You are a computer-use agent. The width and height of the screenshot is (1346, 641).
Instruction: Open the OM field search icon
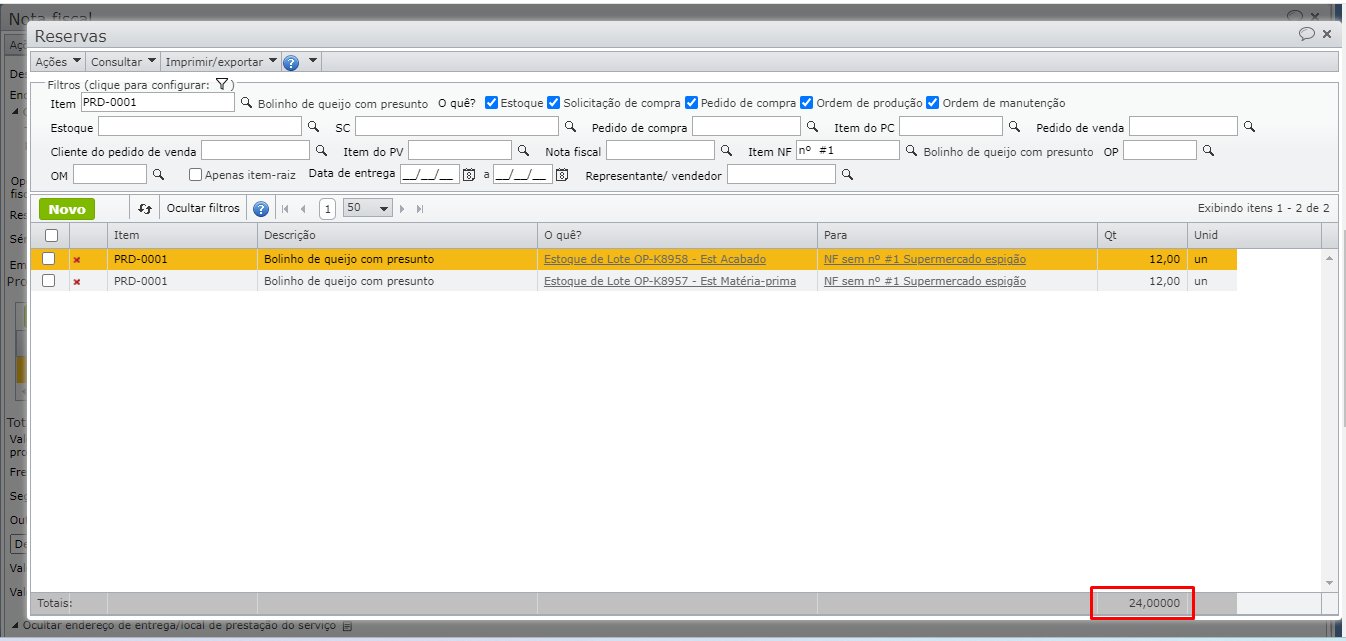[158, 175]
